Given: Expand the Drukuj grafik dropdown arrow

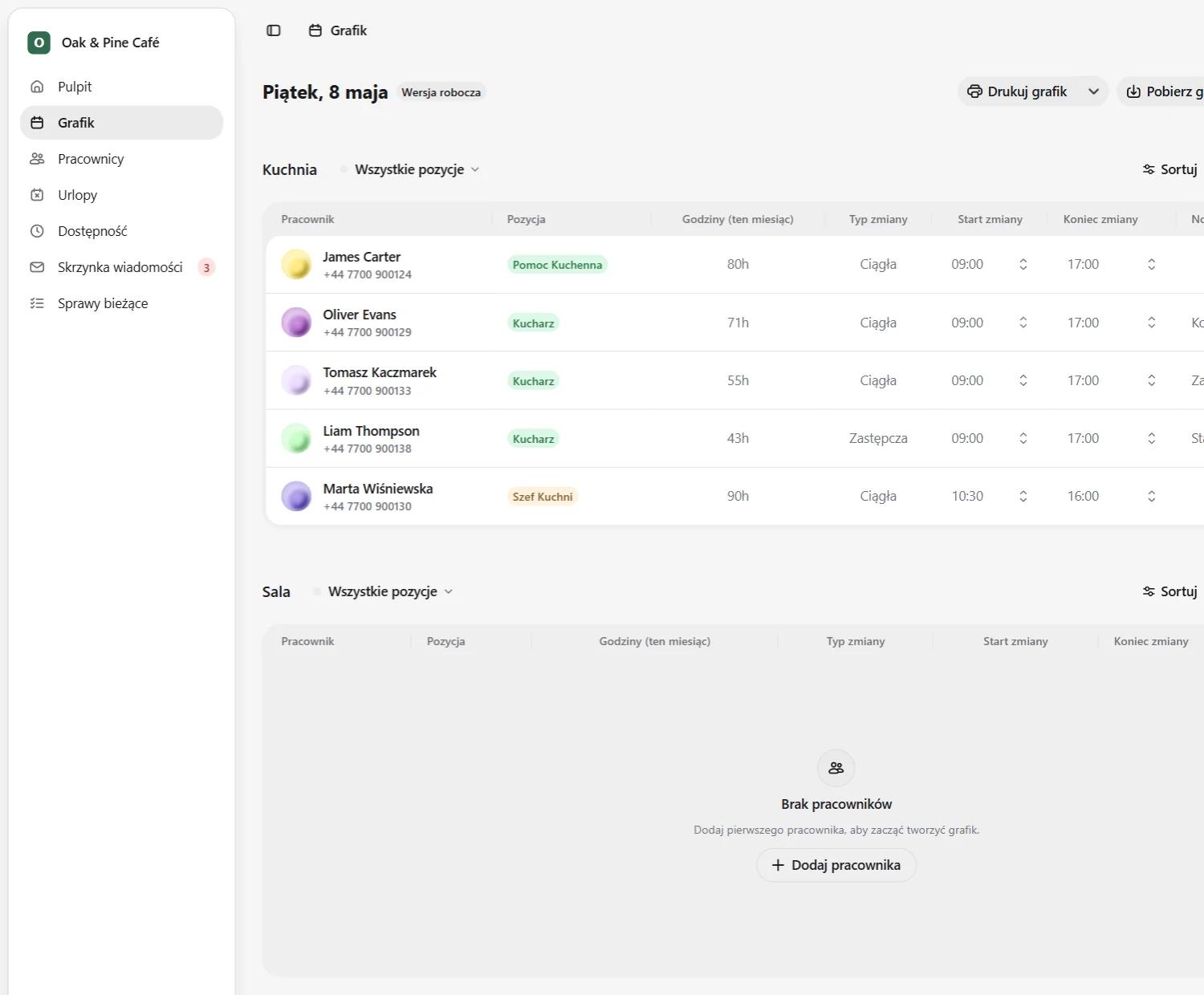Looking at the screenshot, I should click(1093, 91).
